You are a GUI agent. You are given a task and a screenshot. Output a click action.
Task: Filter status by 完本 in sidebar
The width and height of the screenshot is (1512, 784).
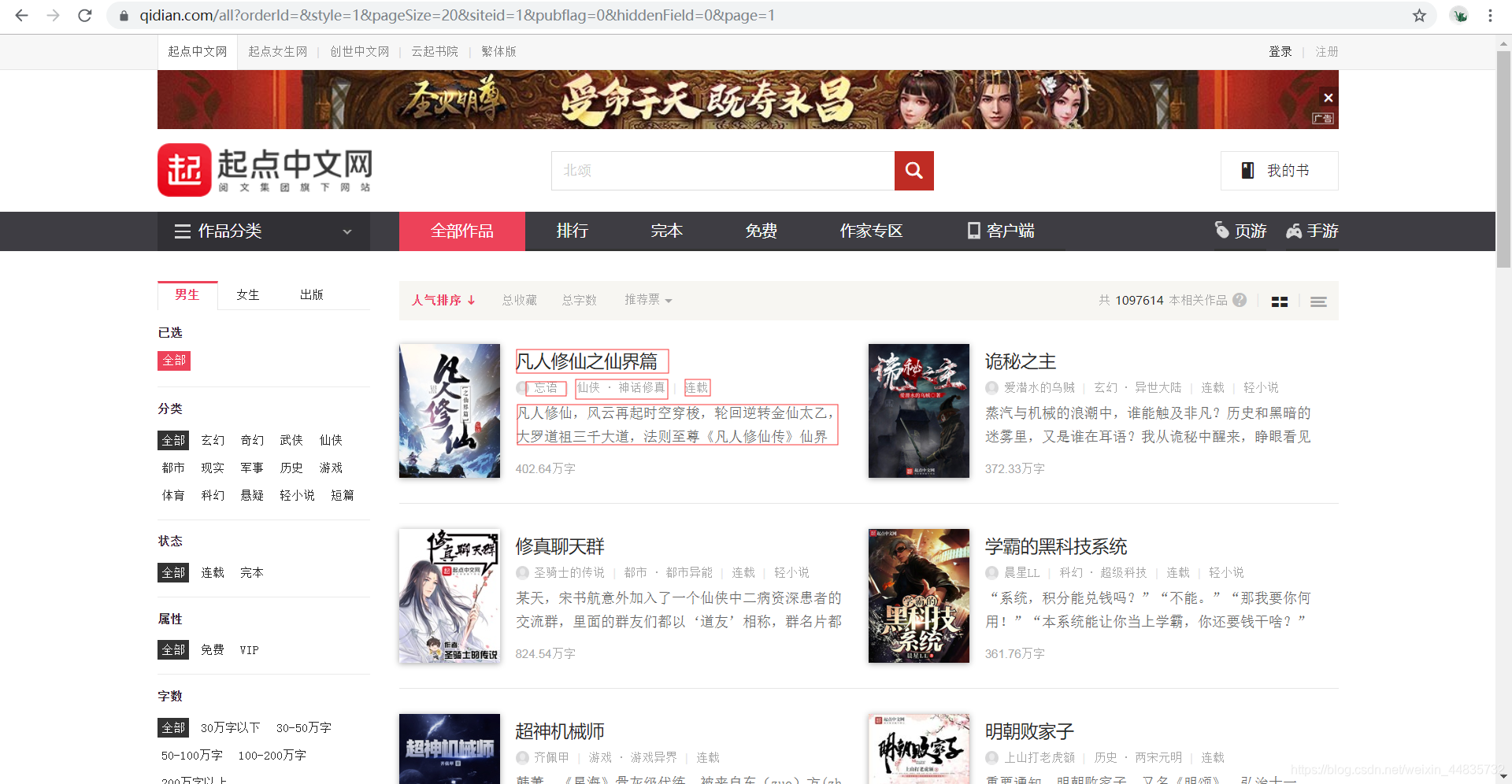pos(252,572)
